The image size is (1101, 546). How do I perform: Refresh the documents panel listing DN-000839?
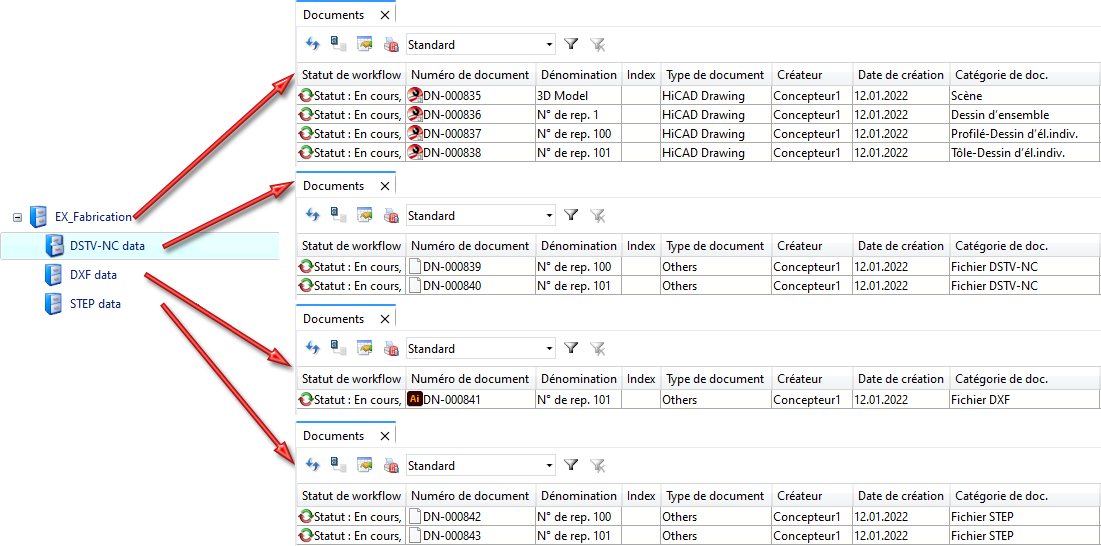[313, 215]
